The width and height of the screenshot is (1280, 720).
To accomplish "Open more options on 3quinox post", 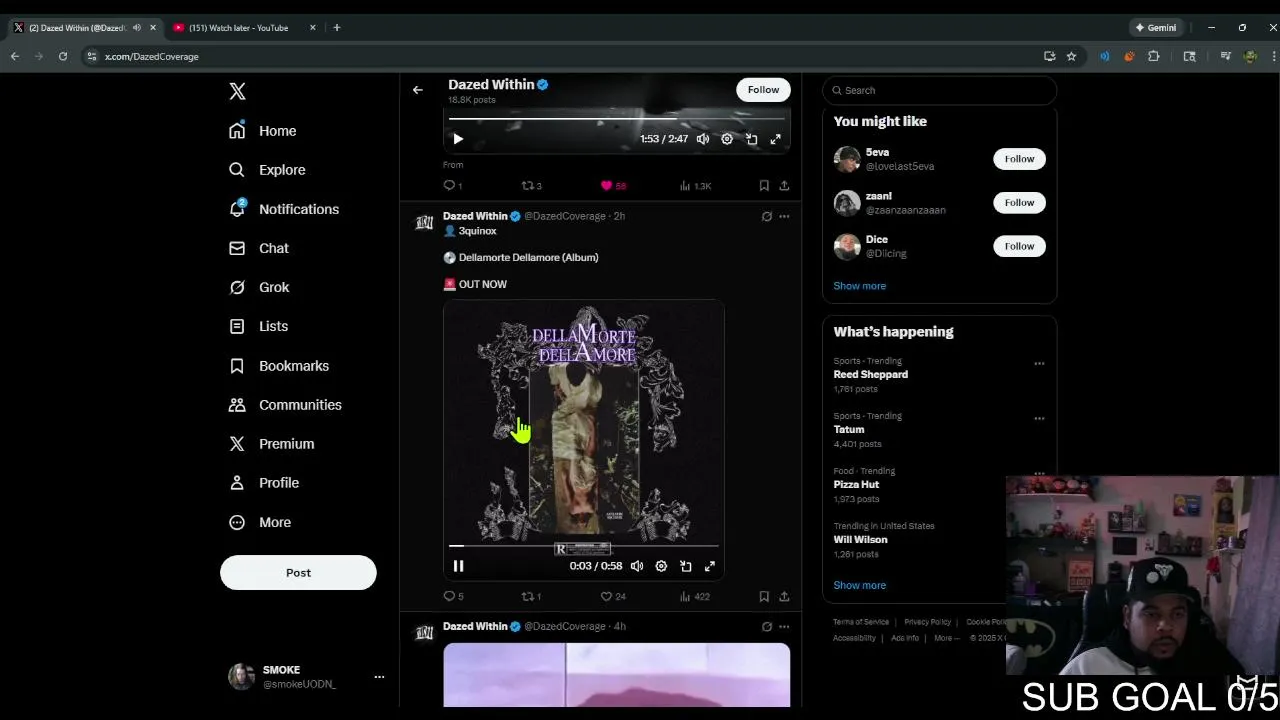I will click(784, 216).
